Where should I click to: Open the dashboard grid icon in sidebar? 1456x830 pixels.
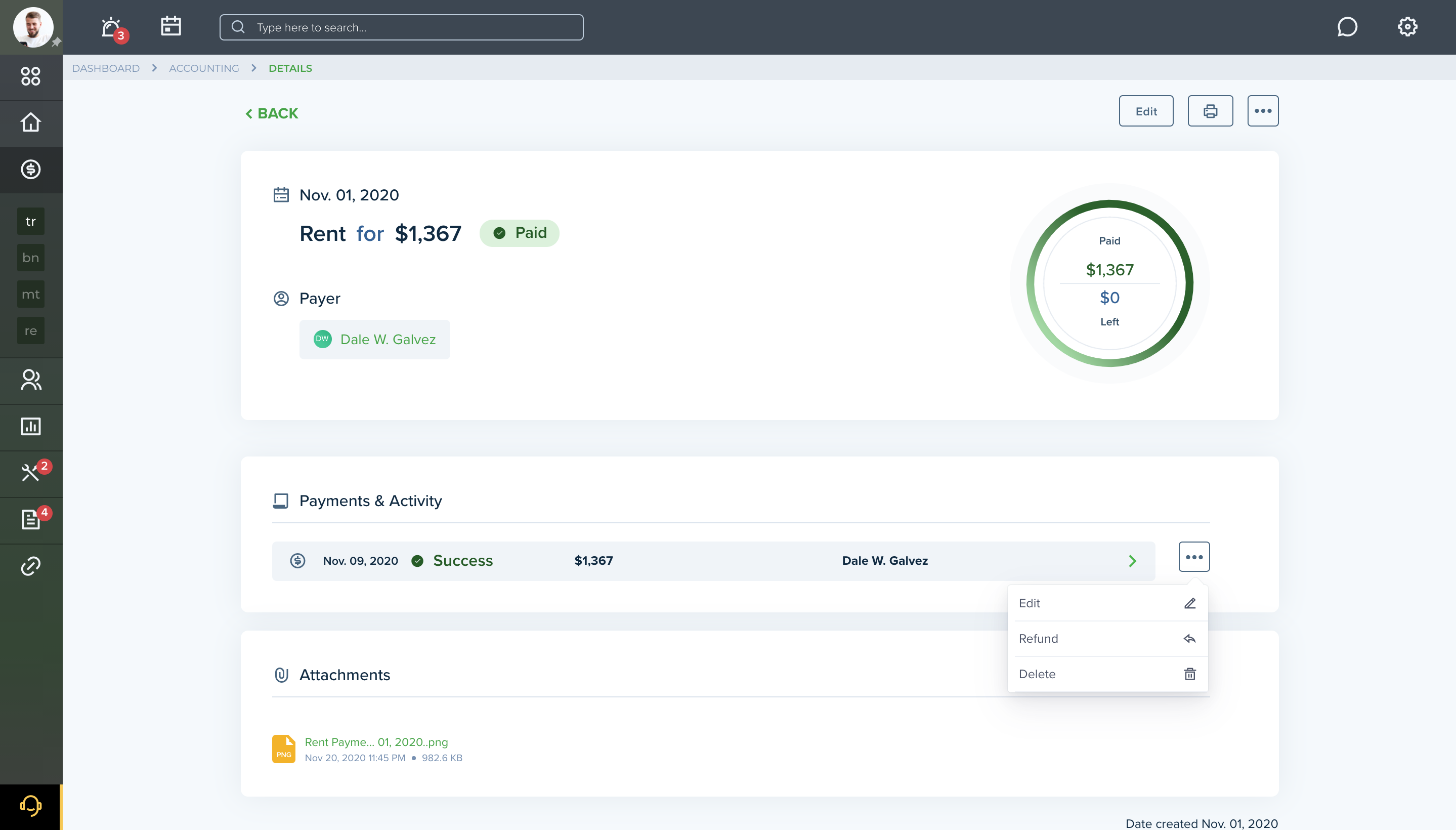pyautogui.click(x=31, y=76)
